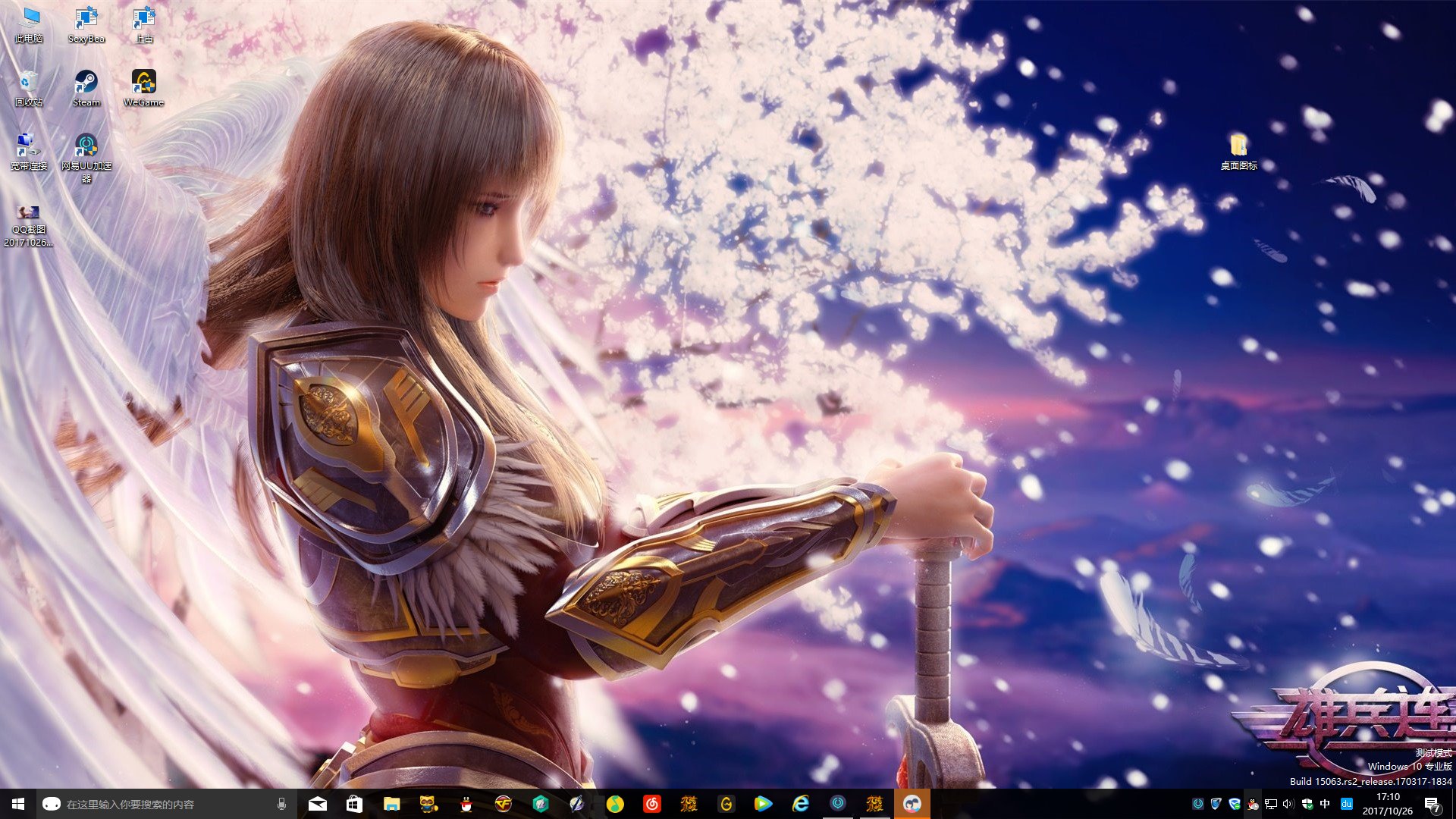Open Microsoft Store from taskbar
Screen dimensions: 1456x819
[354, 804]
